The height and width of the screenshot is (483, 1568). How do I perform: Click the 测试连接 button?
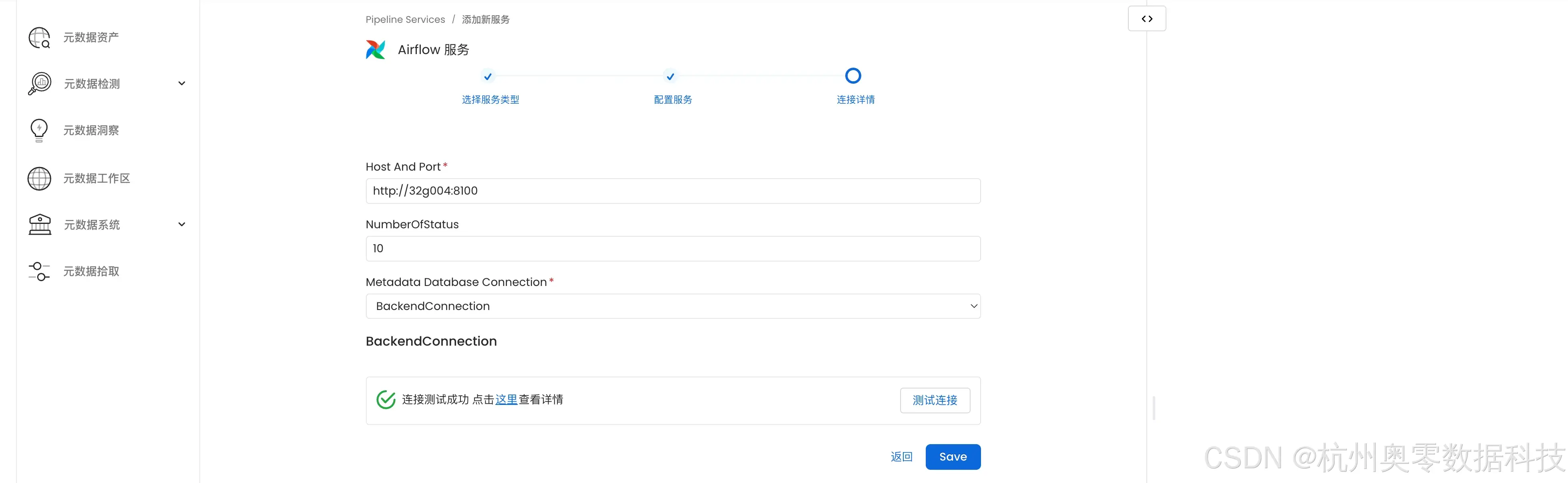click(x=936, y=400)
